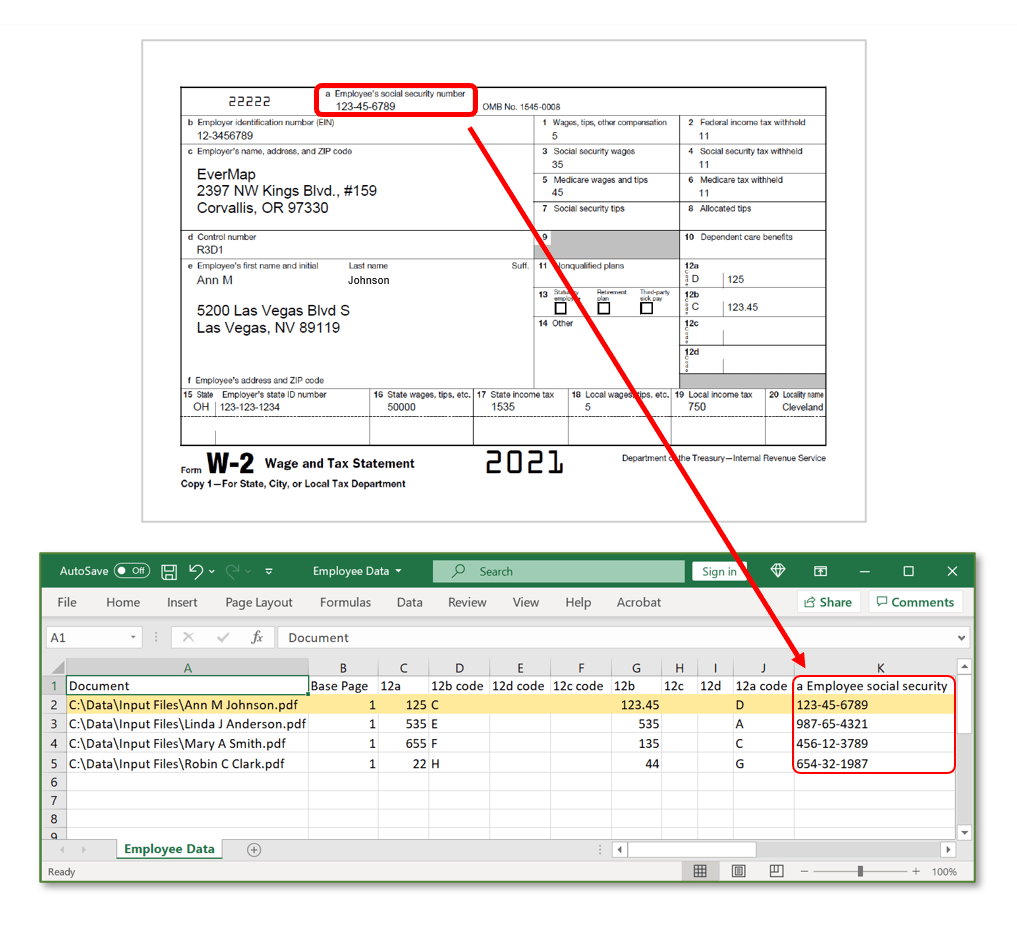Check the Retirement plan checkbox on W-2
This screenshot has height=931, width=1017.
604,308
